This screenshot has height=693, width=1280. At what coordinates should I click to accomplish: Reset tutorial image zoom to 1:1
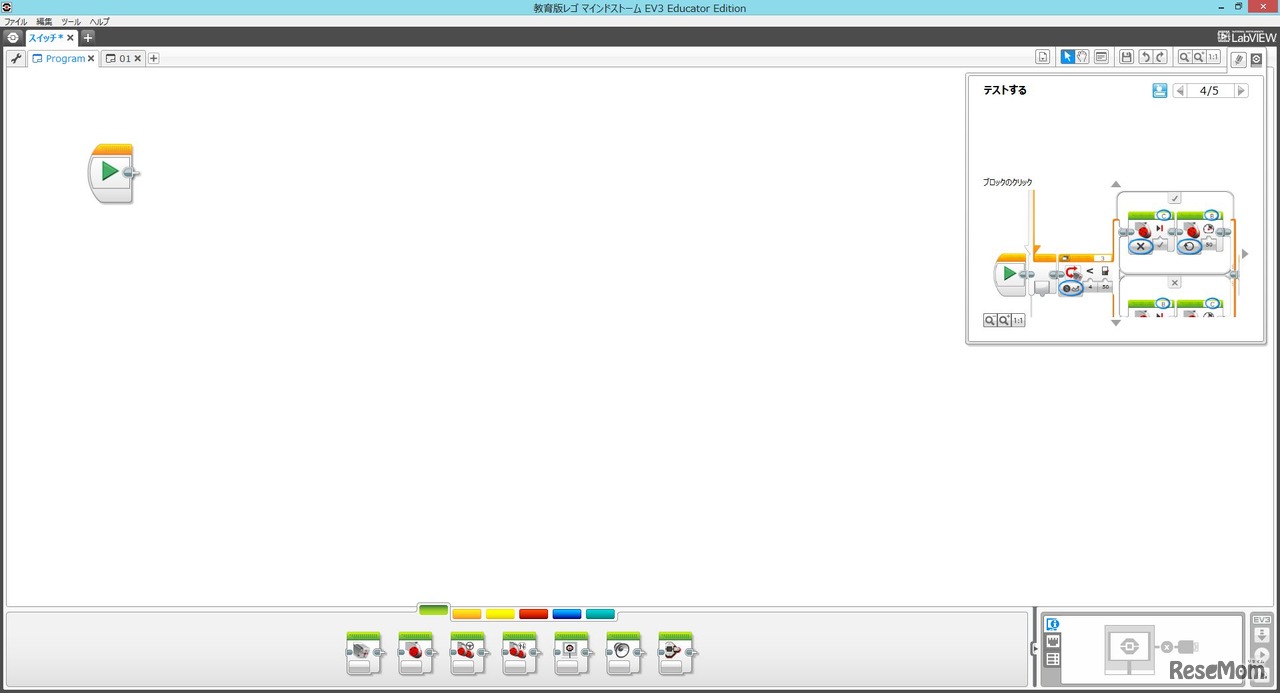(x=1018, y=320)
